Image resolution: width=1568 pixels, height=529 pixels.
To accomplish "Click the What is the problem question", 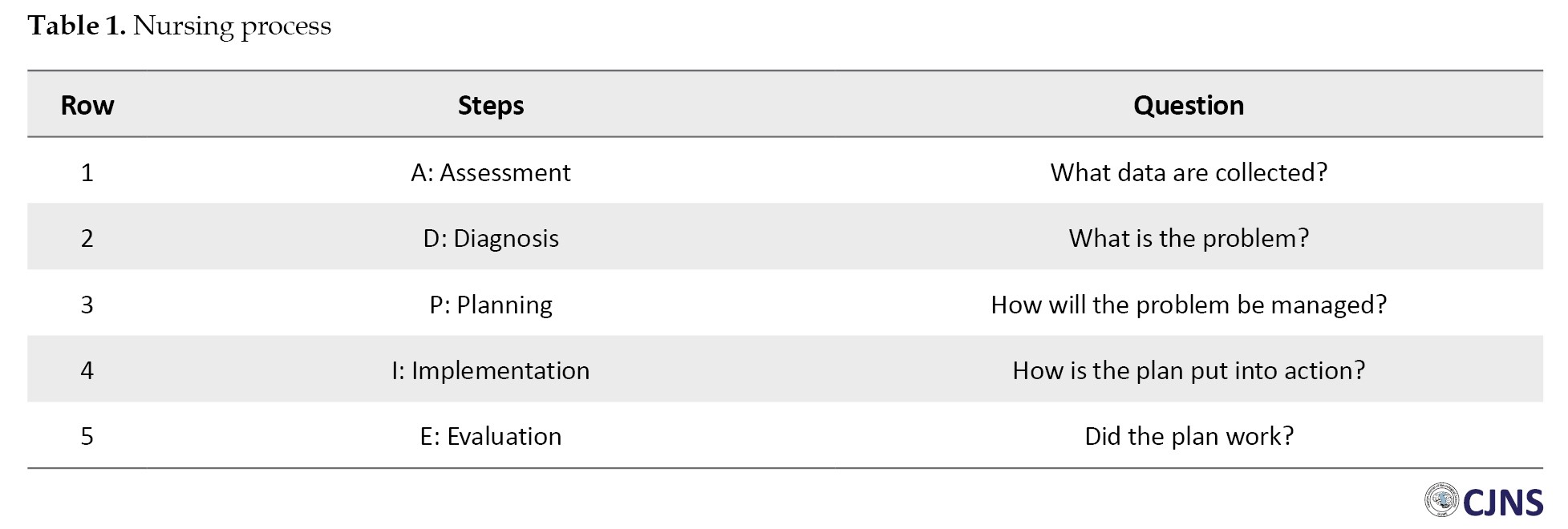I will [x=1189, y=238].
